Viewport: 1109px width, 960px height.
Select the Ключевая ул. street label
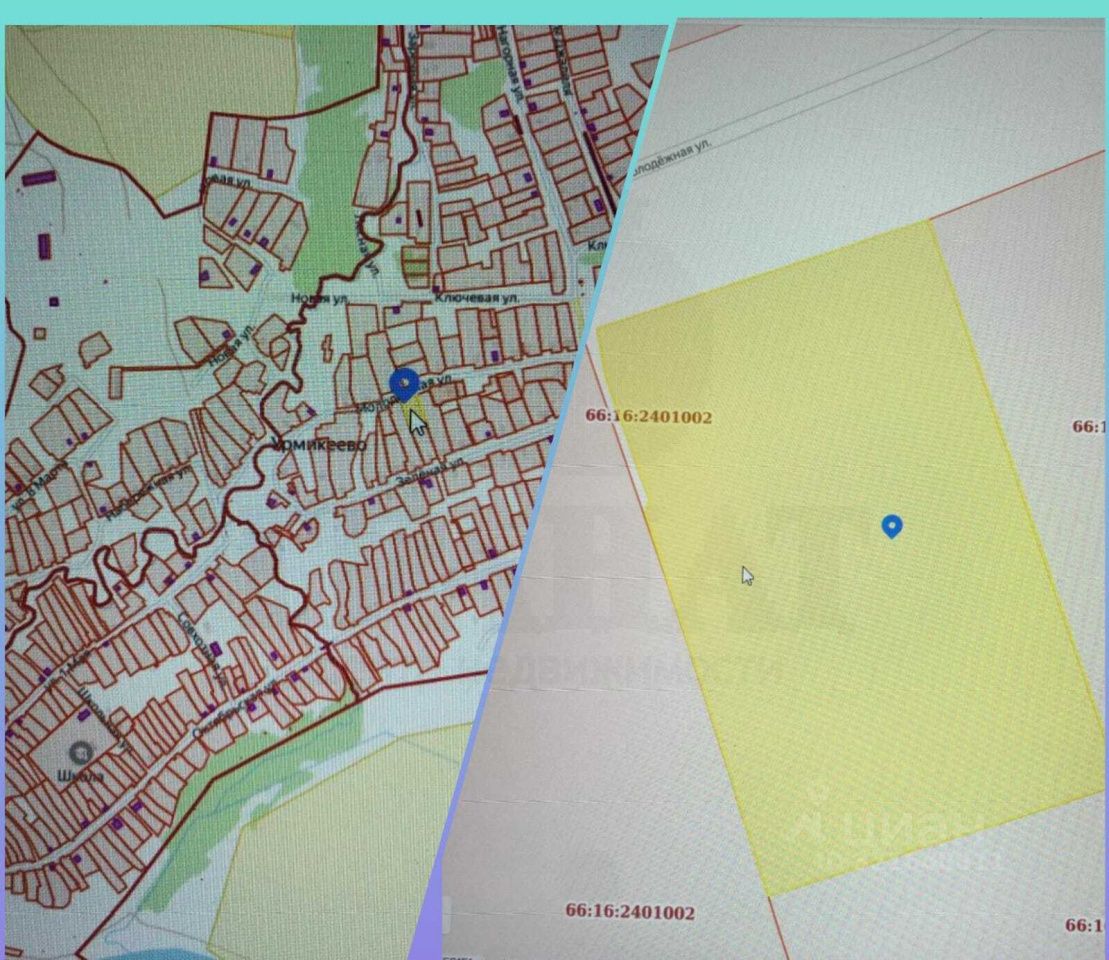coord(477,298)
